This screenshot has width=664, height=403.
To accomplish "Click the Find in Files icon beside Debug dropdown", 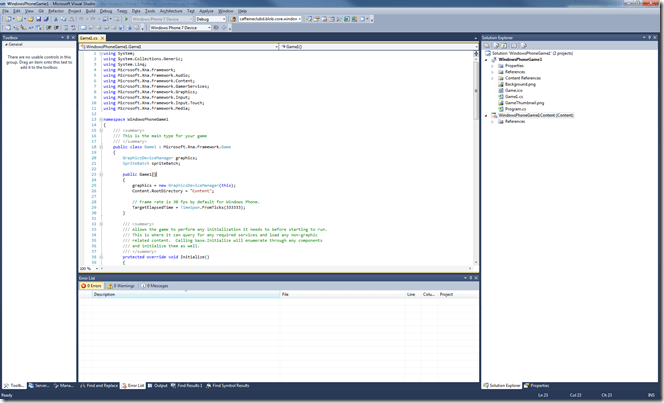I will 233,19.
